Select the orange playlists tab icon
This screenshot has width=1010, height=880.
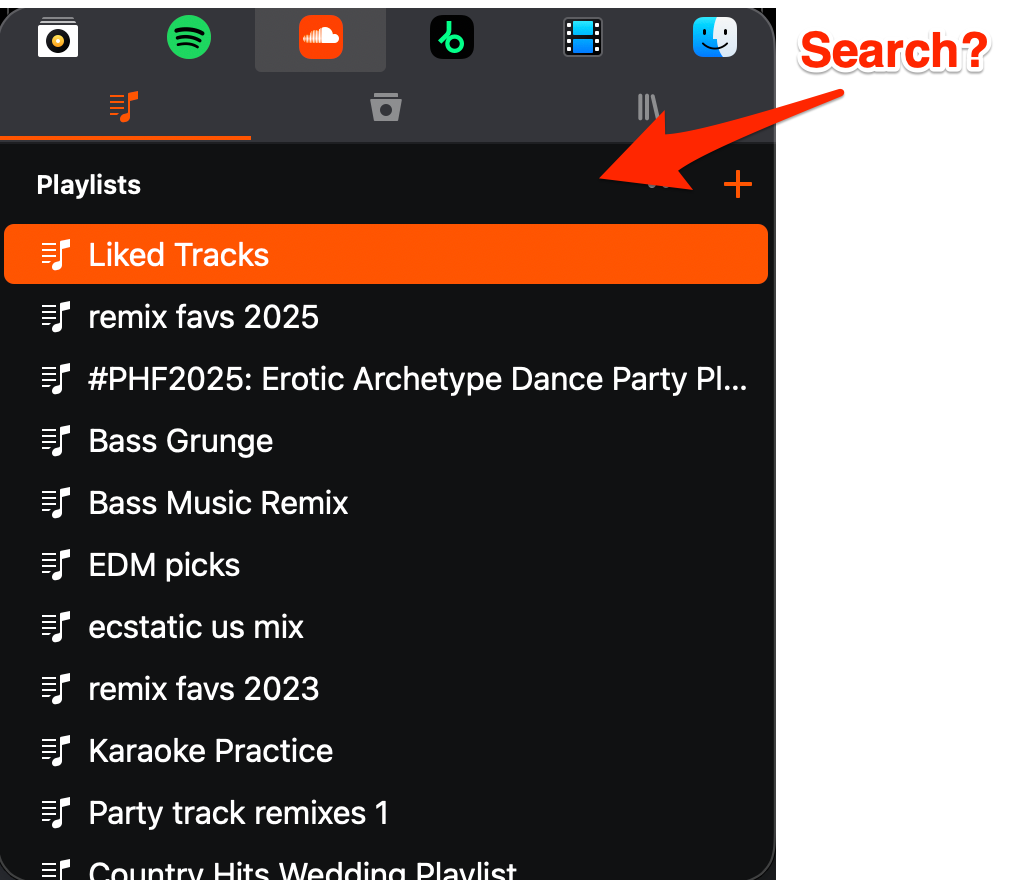(124, 106)
